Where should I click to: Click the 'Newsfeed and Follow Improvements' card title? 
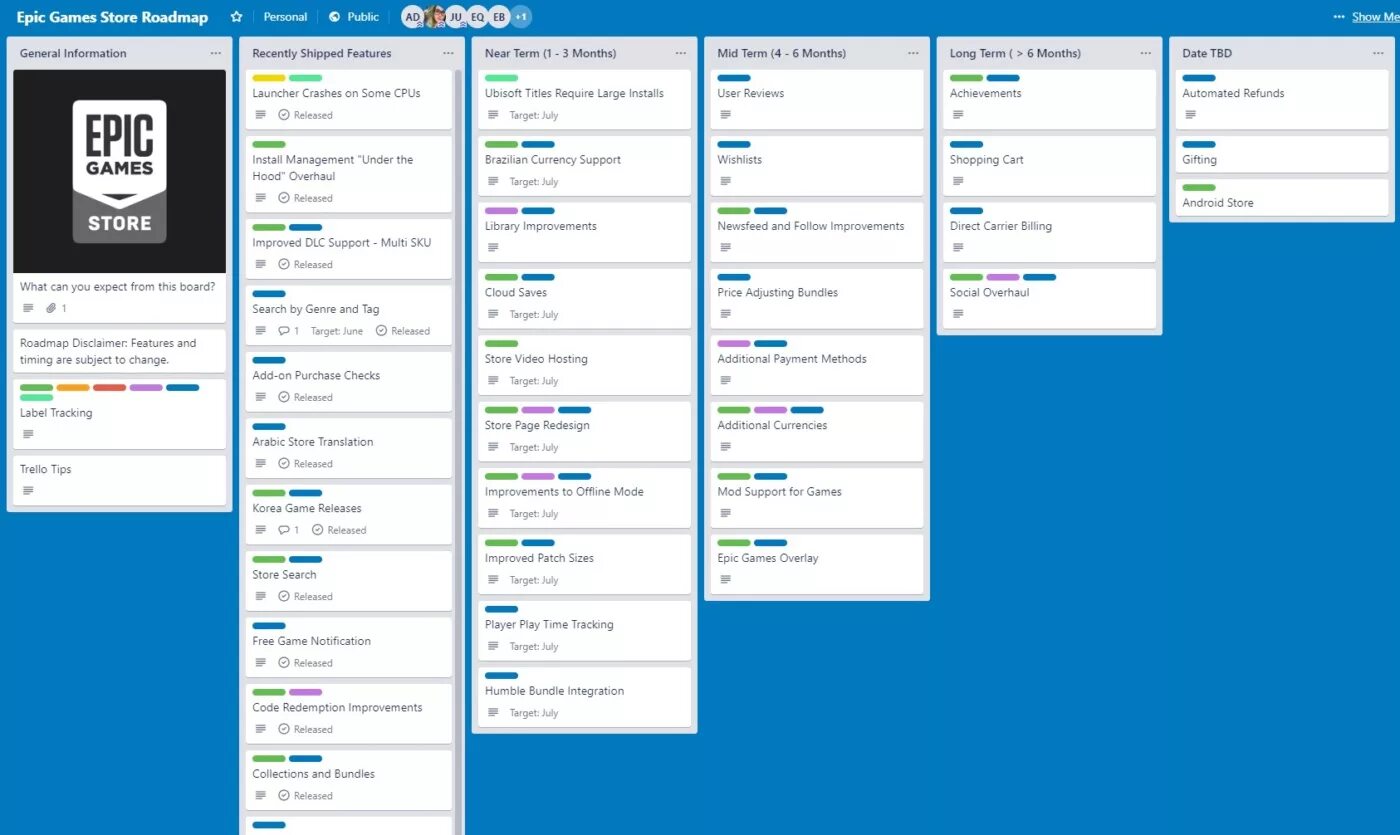(x=811, y=226)
